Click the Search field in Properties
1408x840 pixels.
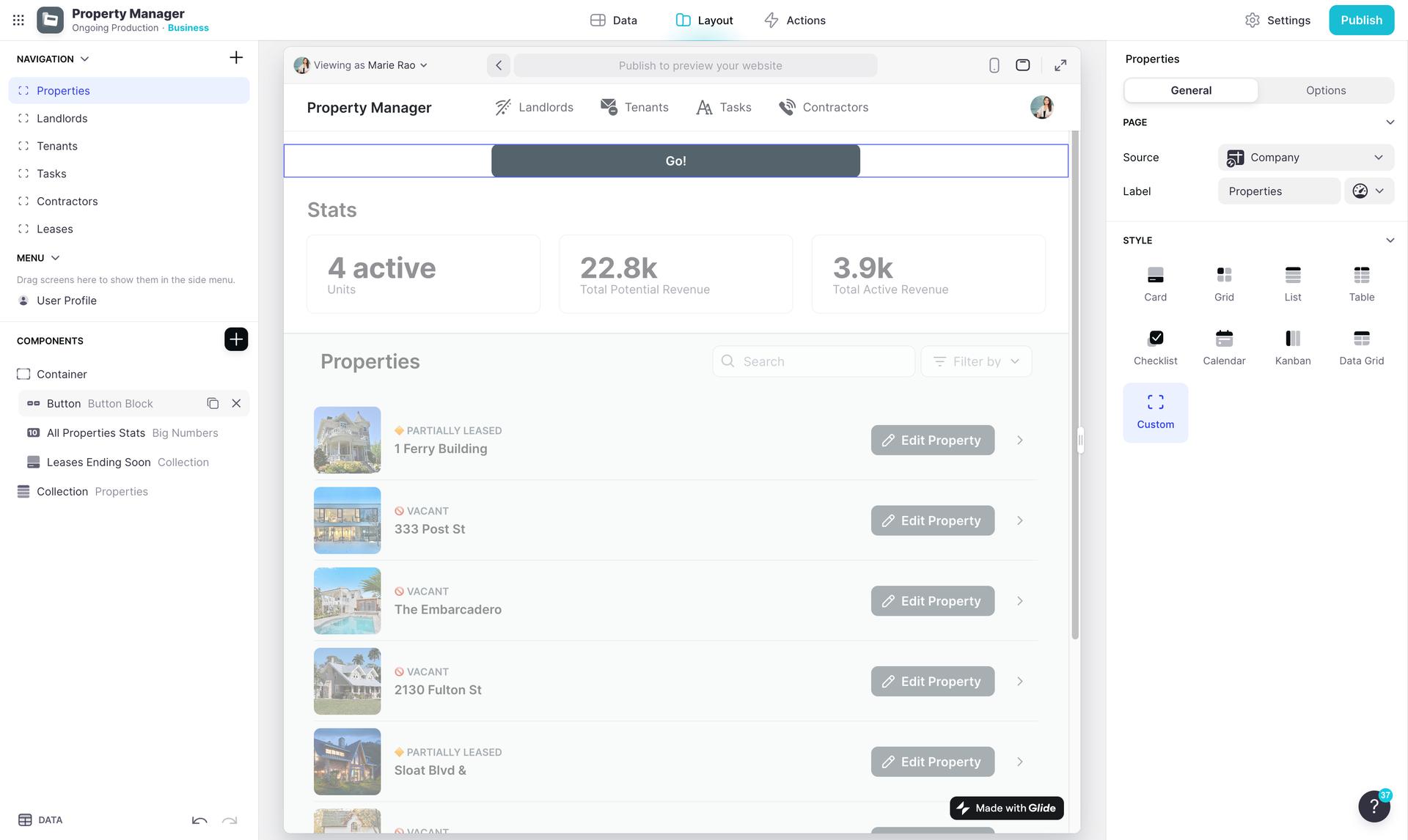[x=814, y=361]
